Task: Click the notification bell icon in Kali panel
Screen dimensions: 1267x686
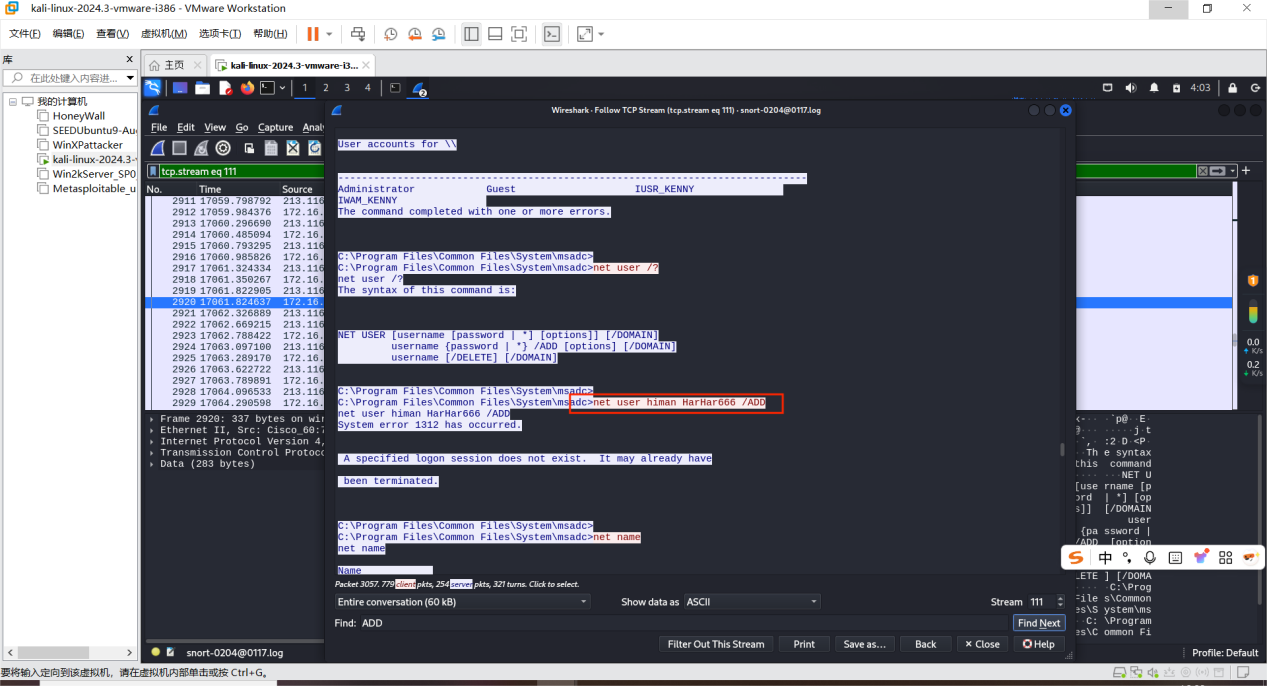Action: [1153, 88]
